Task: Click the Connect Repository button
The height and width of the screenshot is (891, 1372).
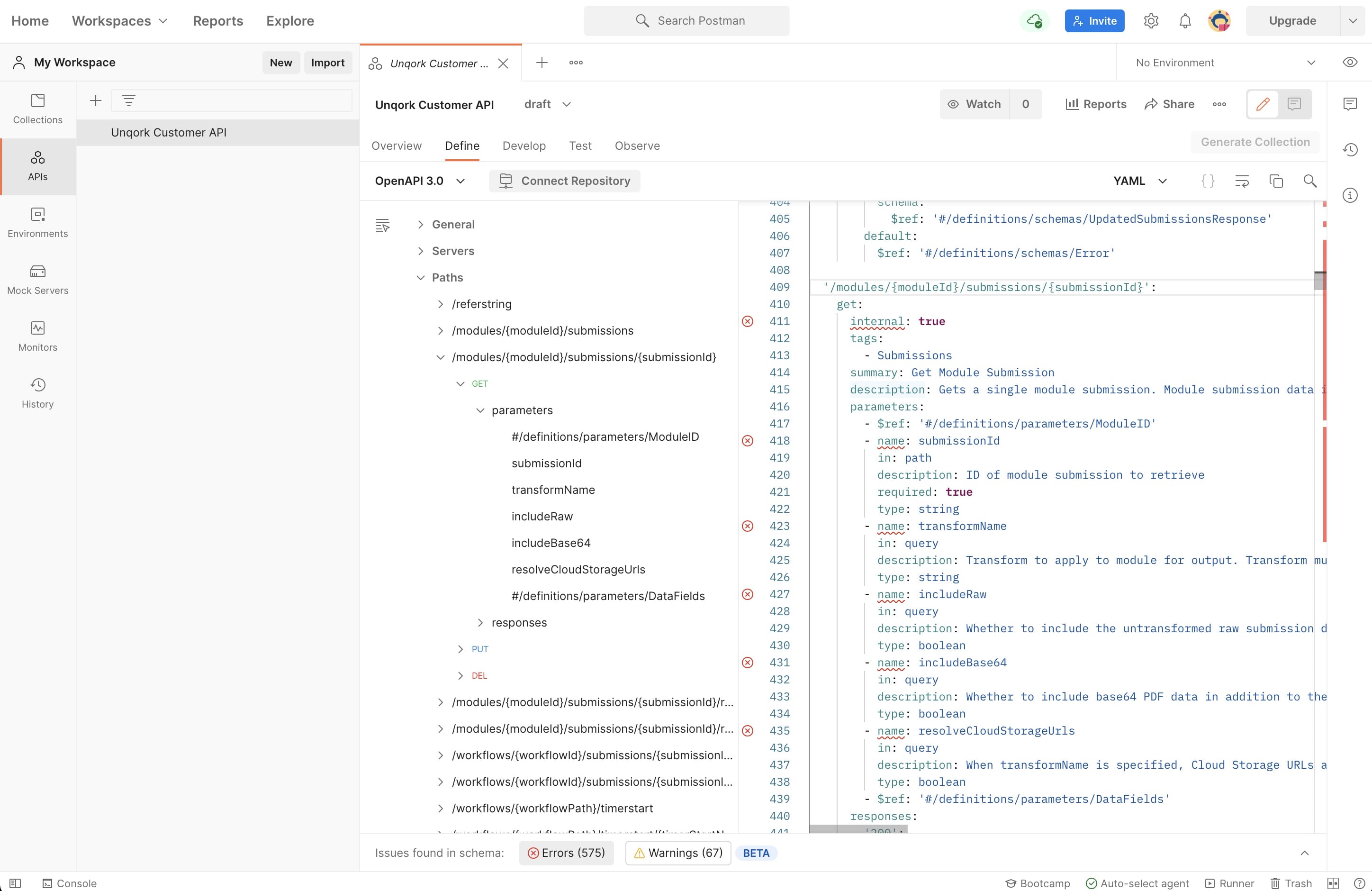Action: (564, 181)
